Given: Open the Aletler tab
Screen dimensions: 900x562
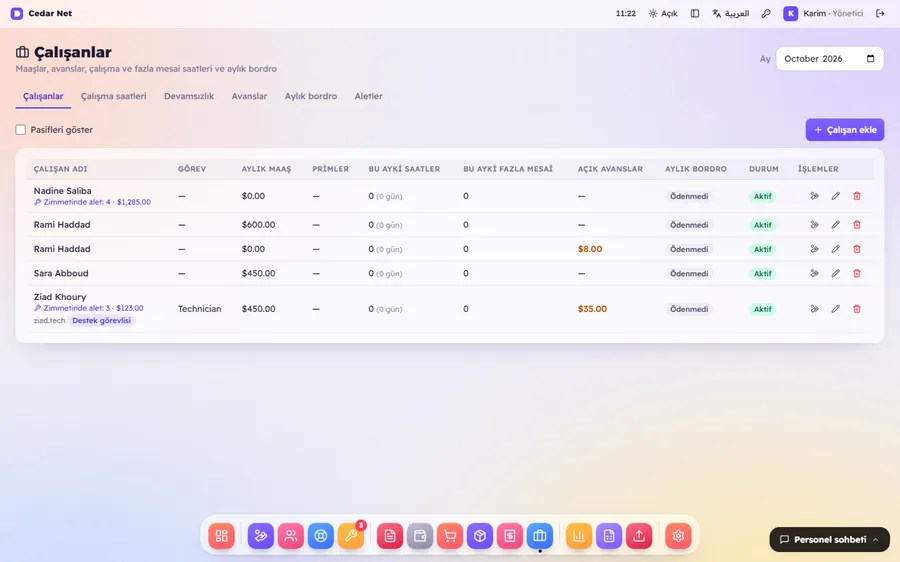Looking at the screenshot, I should coord(368,96).
